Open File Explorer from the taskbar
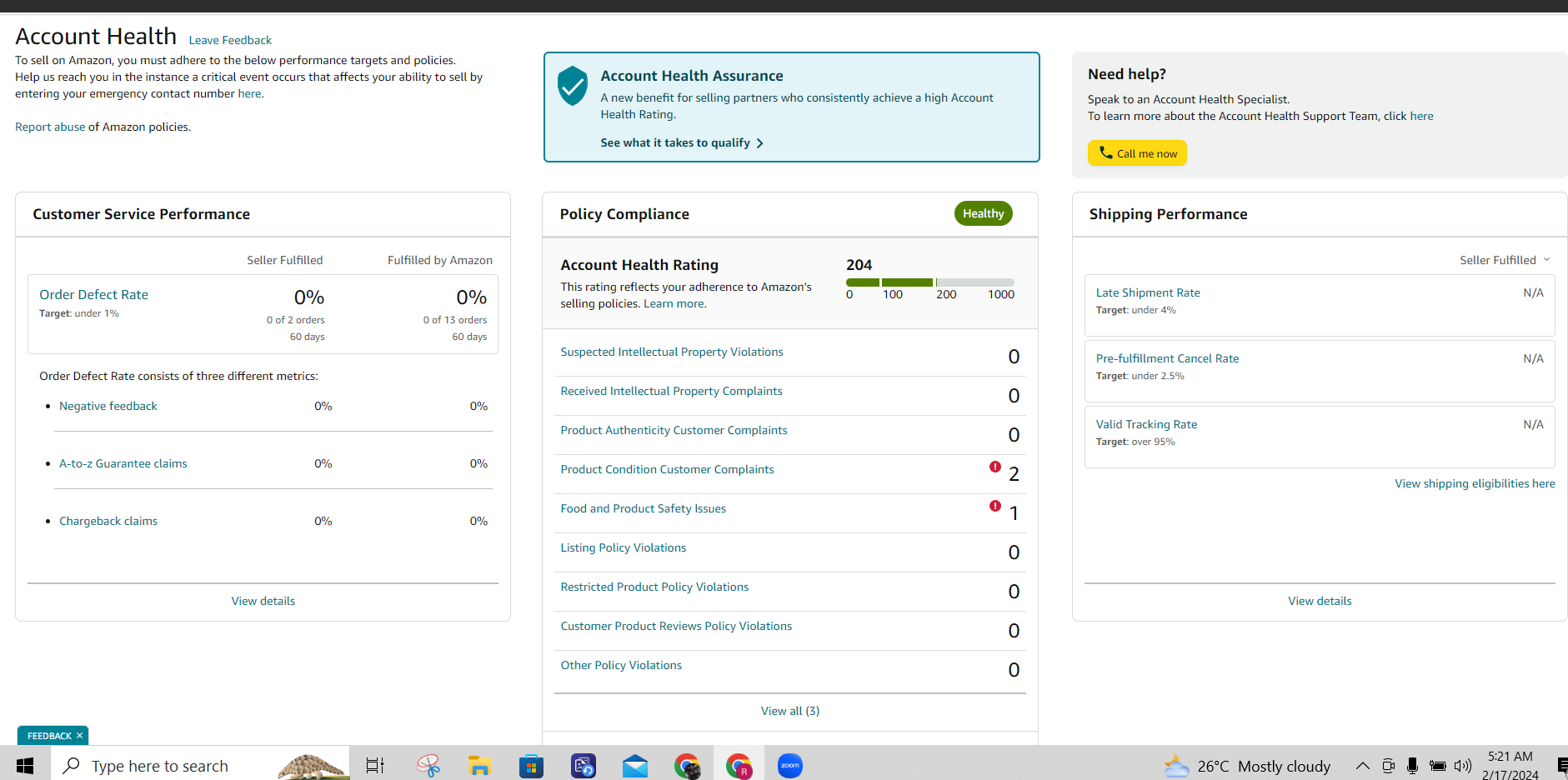 click(x=479, y=765)
